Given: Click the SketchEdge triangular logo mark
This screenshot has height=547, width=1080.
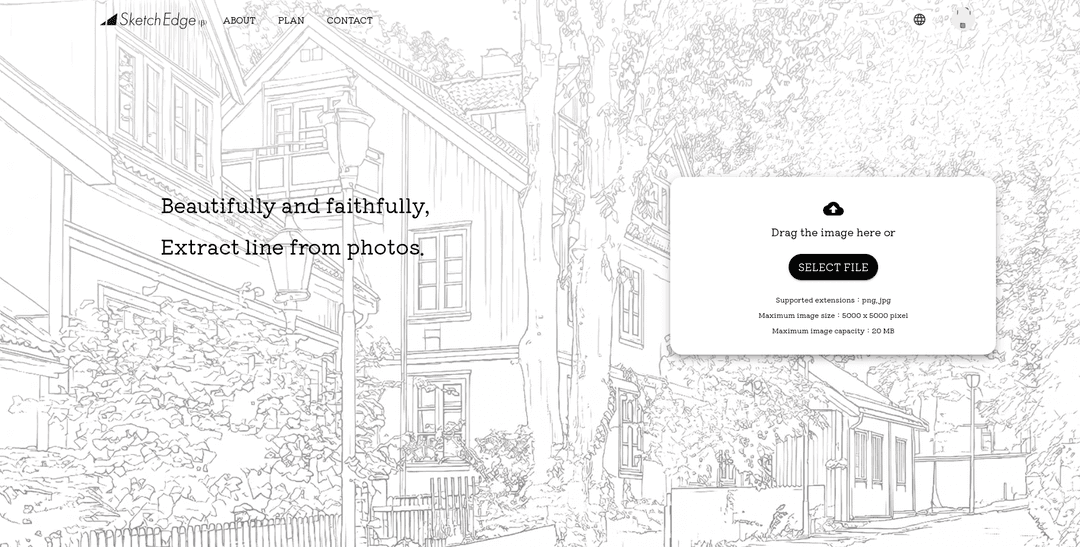Looking at the screenshot, I should point(109,20).
